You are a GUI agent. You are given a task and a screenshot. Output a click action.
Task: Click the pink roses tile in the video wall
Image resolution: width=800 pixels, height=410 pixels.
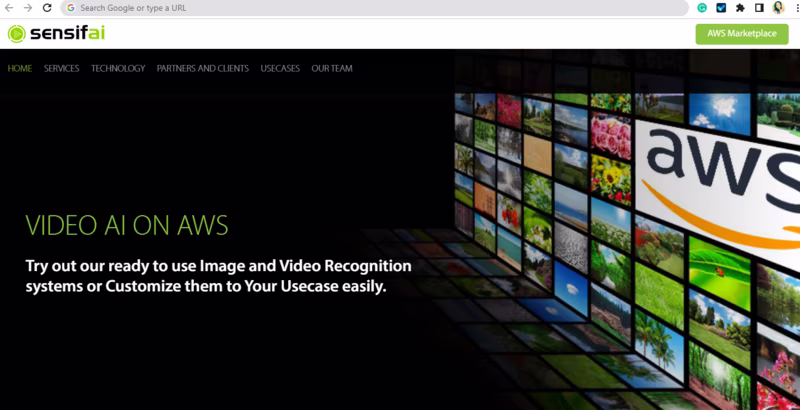(x=611, y=135)
